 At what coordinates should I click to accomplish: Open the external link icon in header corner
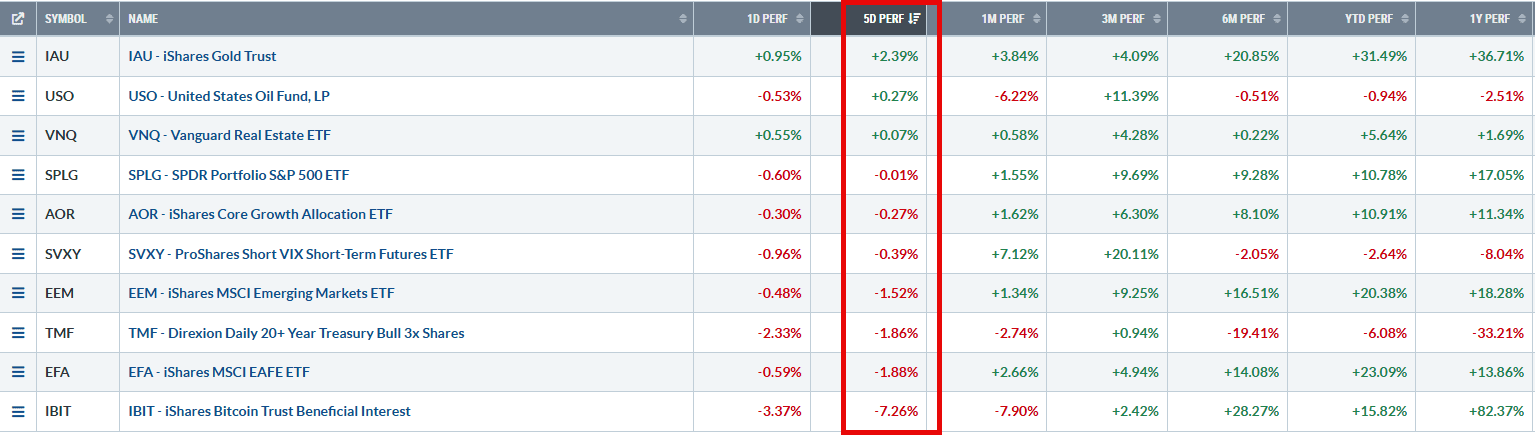(x=17, y=18)
